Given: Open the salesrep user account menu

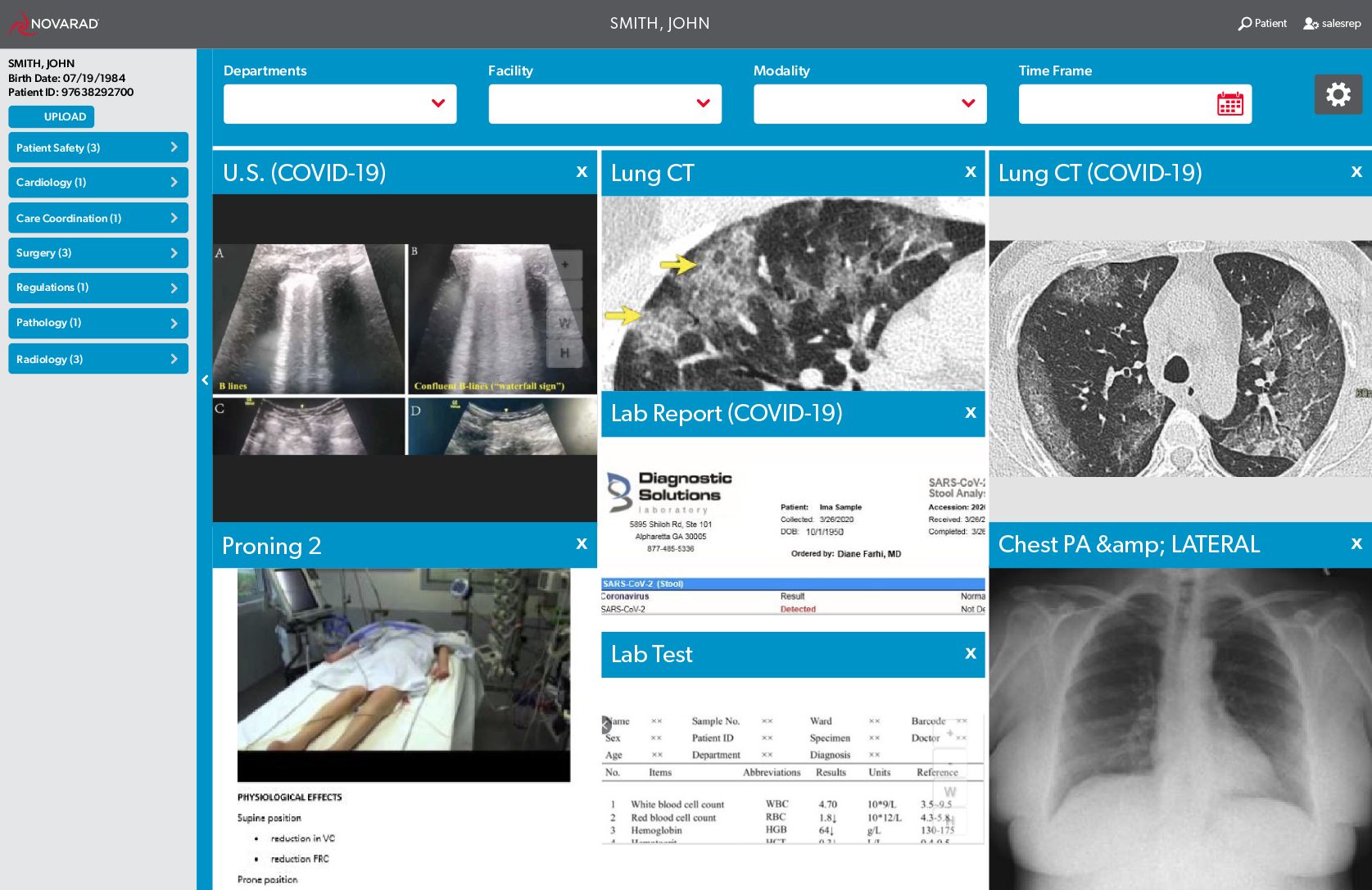Looking at the screenshot, I should (1332, 24).
